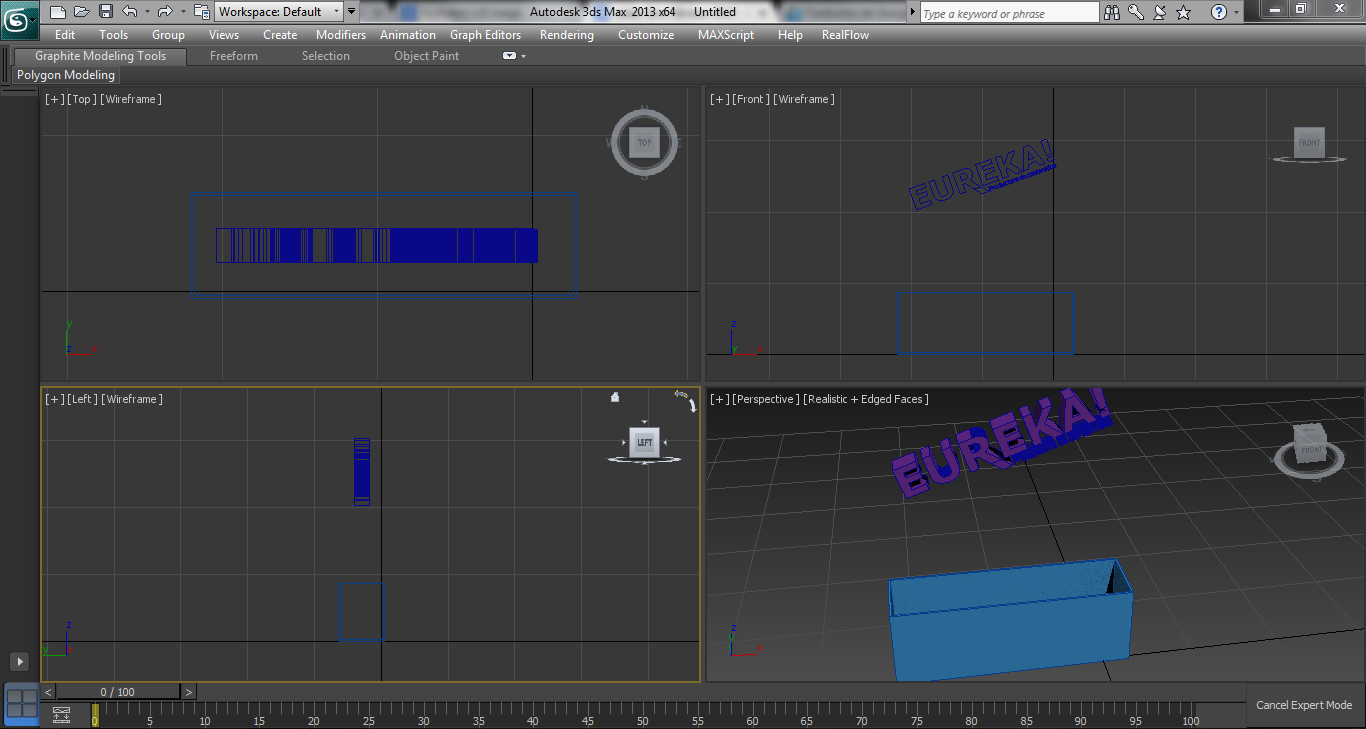Click the 0 / 100 time slider
This screenshot has width=1366, height=729.
tap(118, 692)
